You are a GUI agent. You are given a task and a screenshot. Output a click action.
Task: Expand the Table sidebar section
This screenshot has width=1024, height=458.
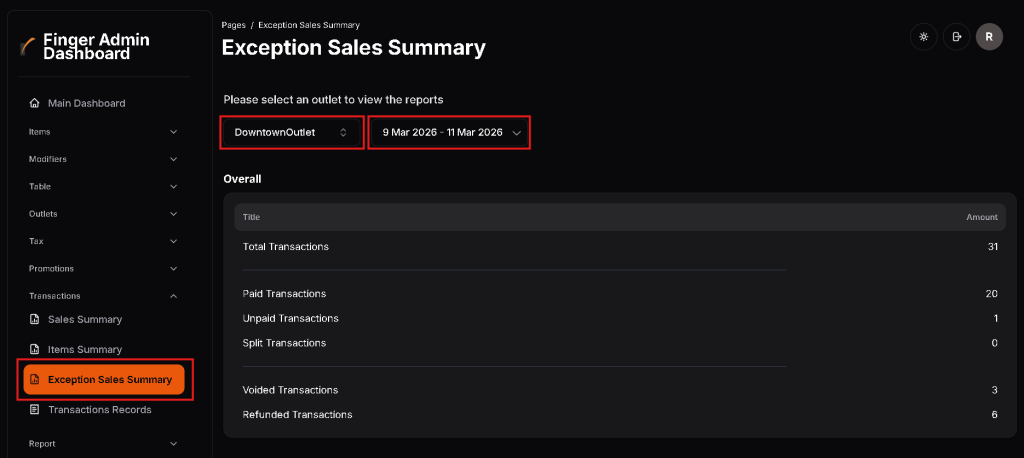(103, 186)
